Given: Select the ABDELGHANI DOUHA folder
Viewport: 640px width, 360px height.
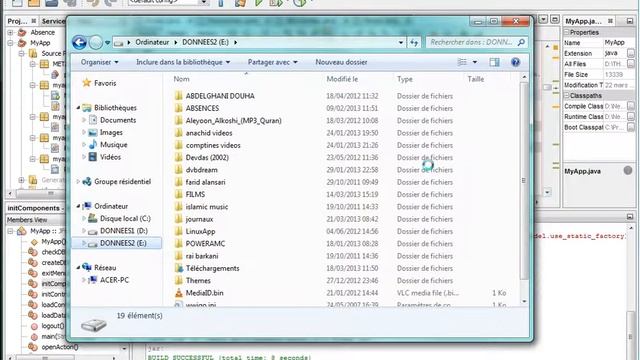Looking at the screenshot, I should coord(220,96).
